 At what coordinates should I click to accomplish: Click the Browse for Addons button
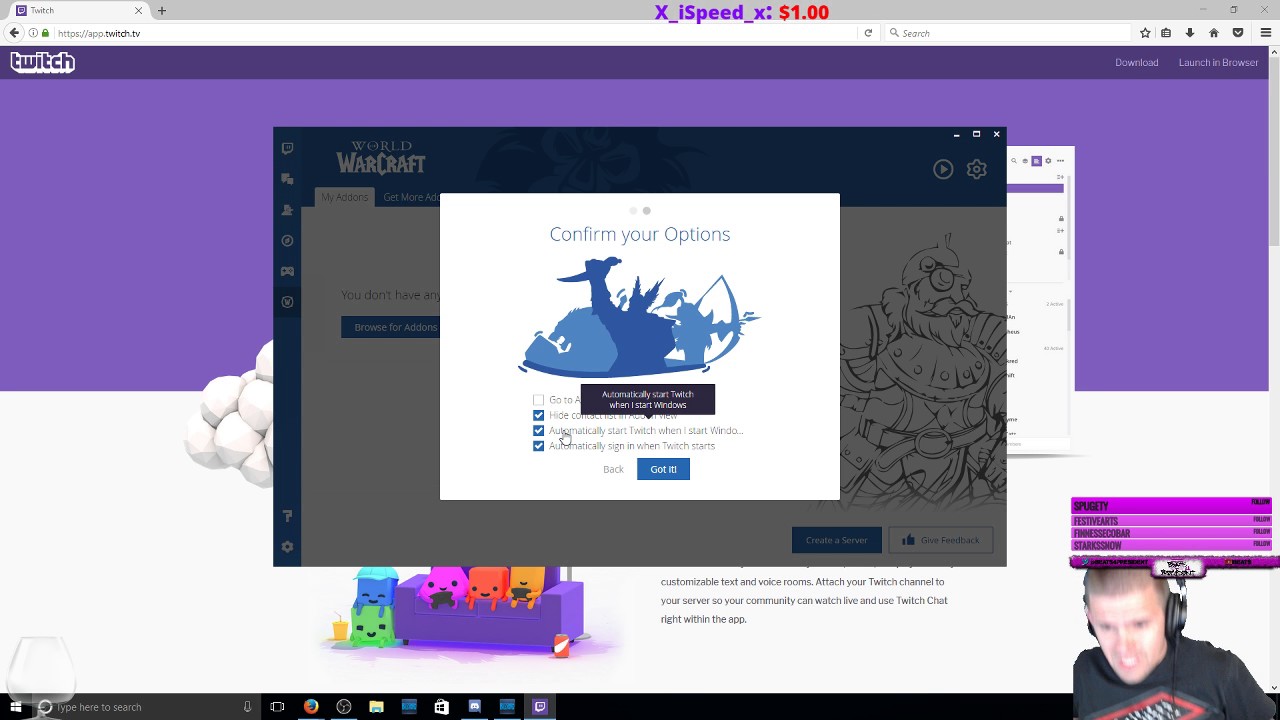(x=390, y=327)
